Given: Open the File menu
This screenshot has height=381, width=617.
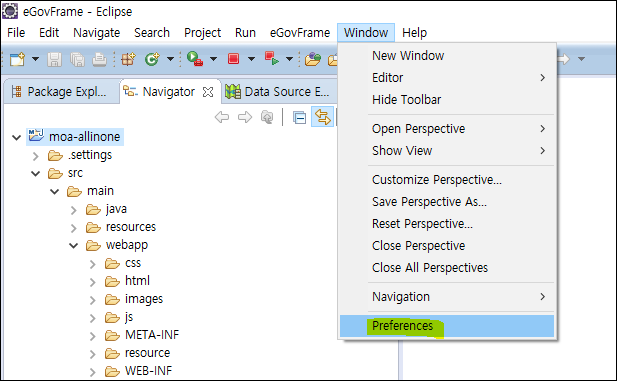Looking at the screenshot, I should click(16, 33).
